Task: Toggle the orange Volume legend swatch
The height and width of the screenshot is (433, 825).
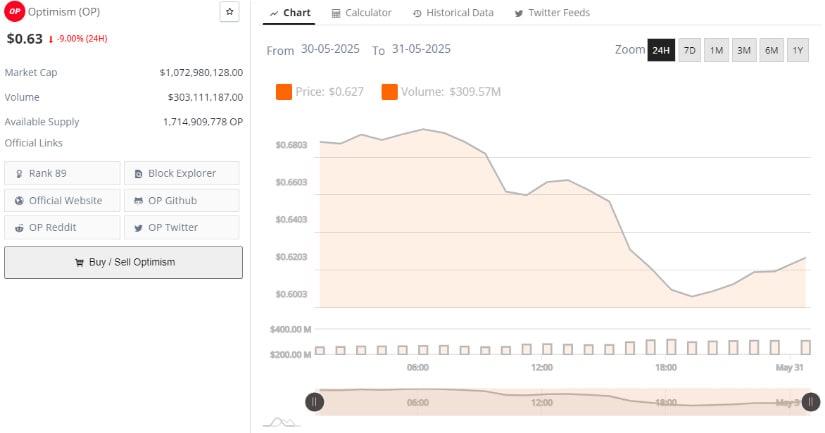Action: click(389, 92)
